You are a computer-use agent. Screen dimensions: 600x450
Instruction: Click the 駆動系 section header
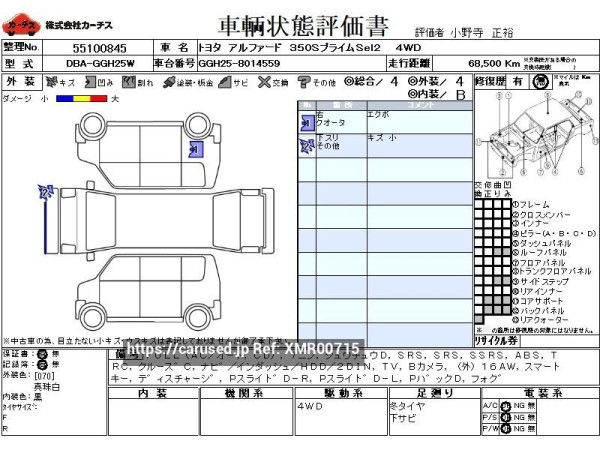[x=342, y=393]
